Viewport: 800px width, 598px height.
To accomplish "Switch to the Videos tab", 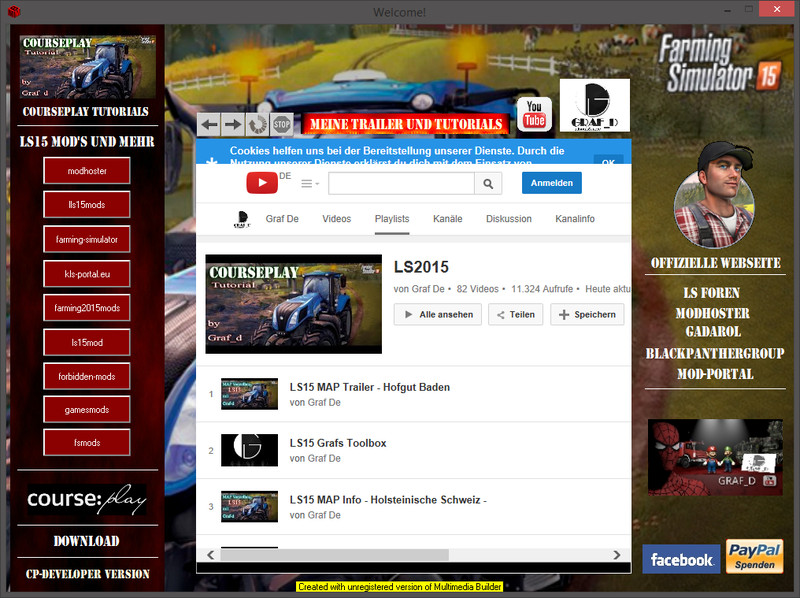I will click(x=336, y=219).
